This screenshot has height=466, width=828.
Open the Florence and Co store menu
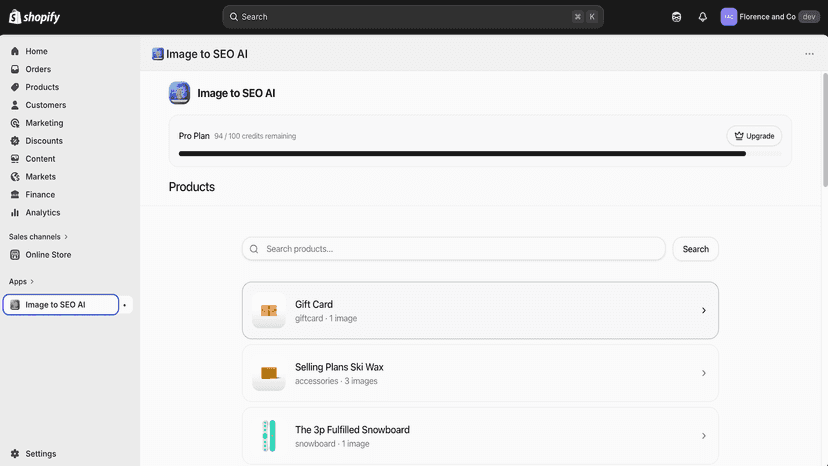click(x=770, y=17)
